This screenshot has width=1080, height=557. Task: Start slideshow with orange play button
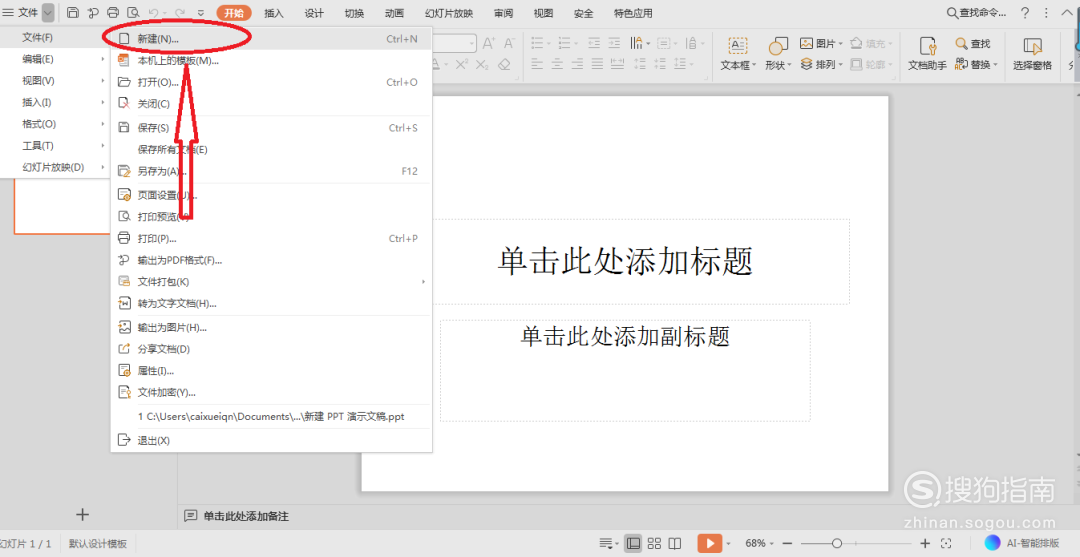coord(709,543)
